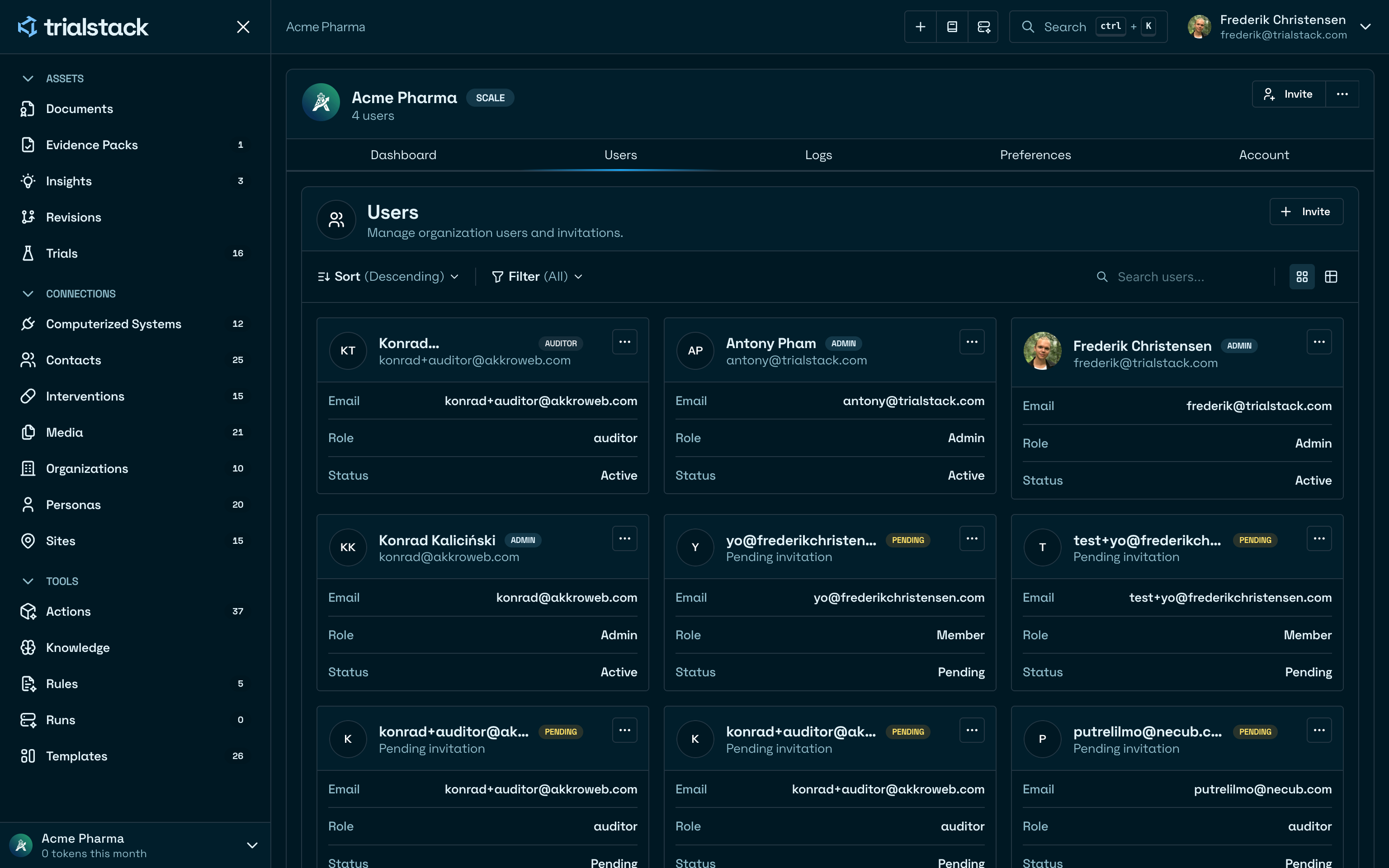Click the SCALE plan badge
The width and height of the screenshot is (1389, 868).
click(x=490, y=98)
